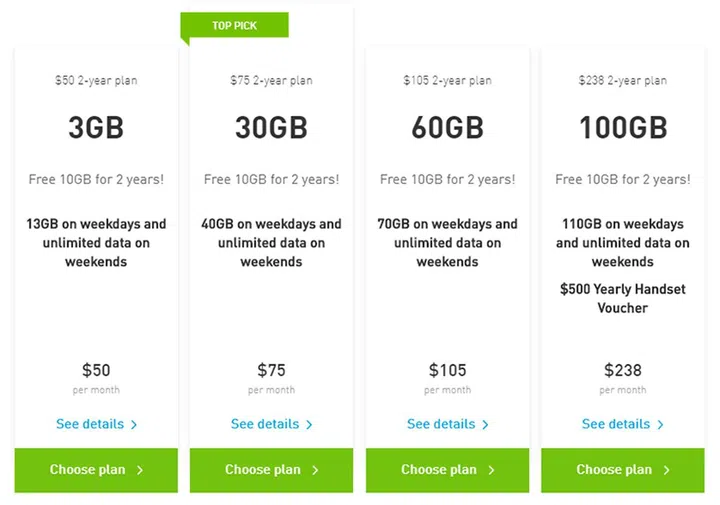Choose the $50 3GB plan
Screen dimensions: 720x505
tap(96, 470)
